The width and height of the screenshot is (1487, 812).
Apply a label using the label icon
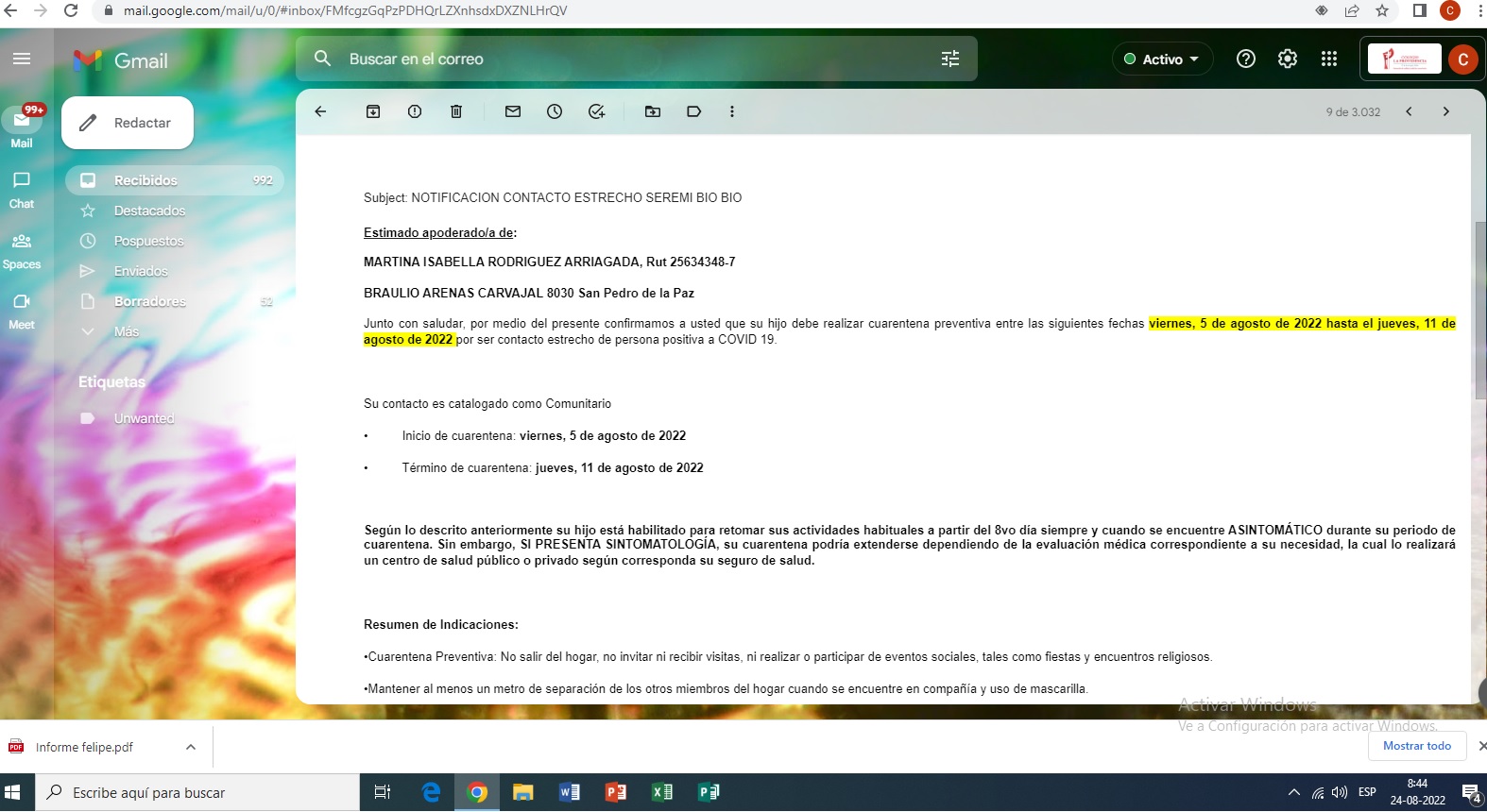[x=694, y=111]
